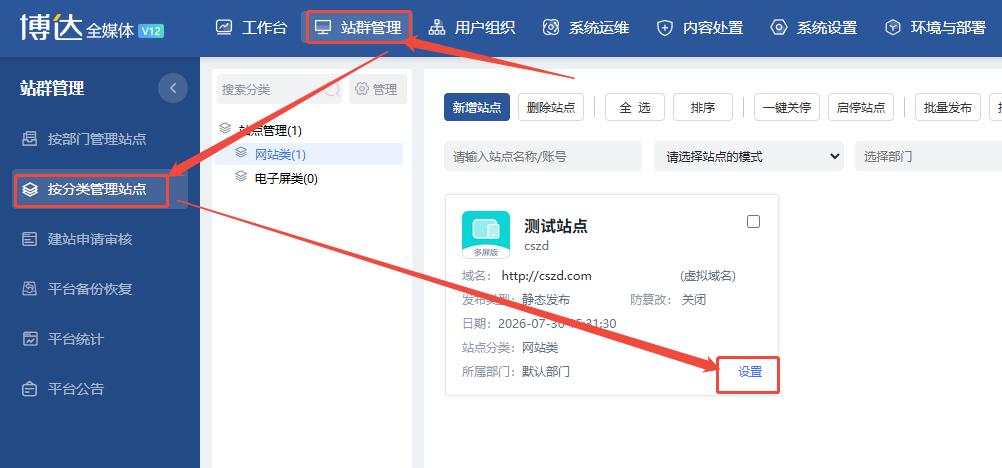Open 设置 link on 测试站点 card
Screen dimensions: 1002x468
point(750,371)
